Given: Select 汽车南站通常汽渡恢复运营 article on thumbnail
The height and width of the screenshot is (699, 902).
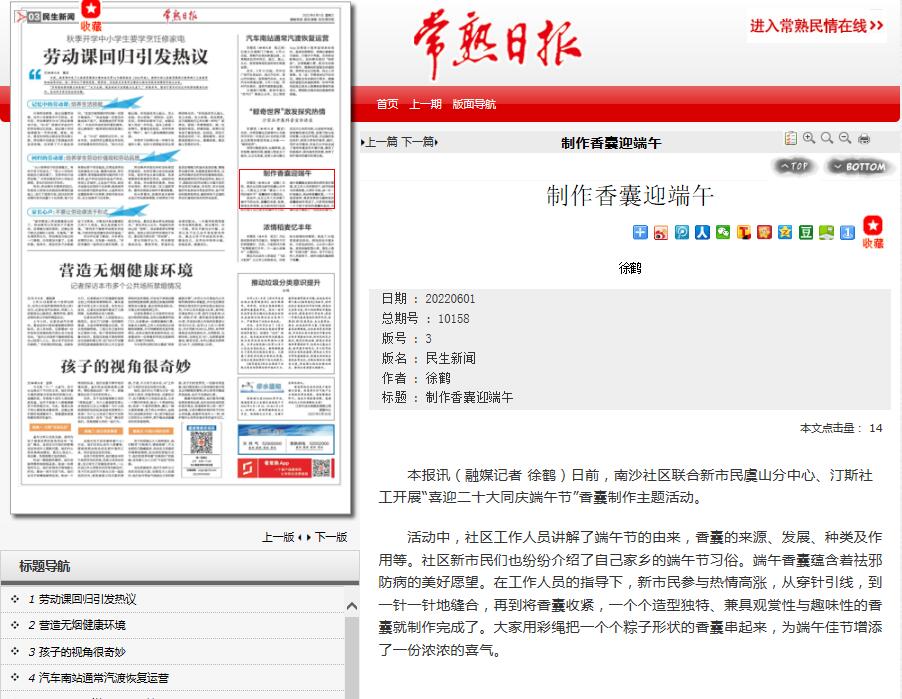Looking at the screenshot, I should click(x=287, y=38).
